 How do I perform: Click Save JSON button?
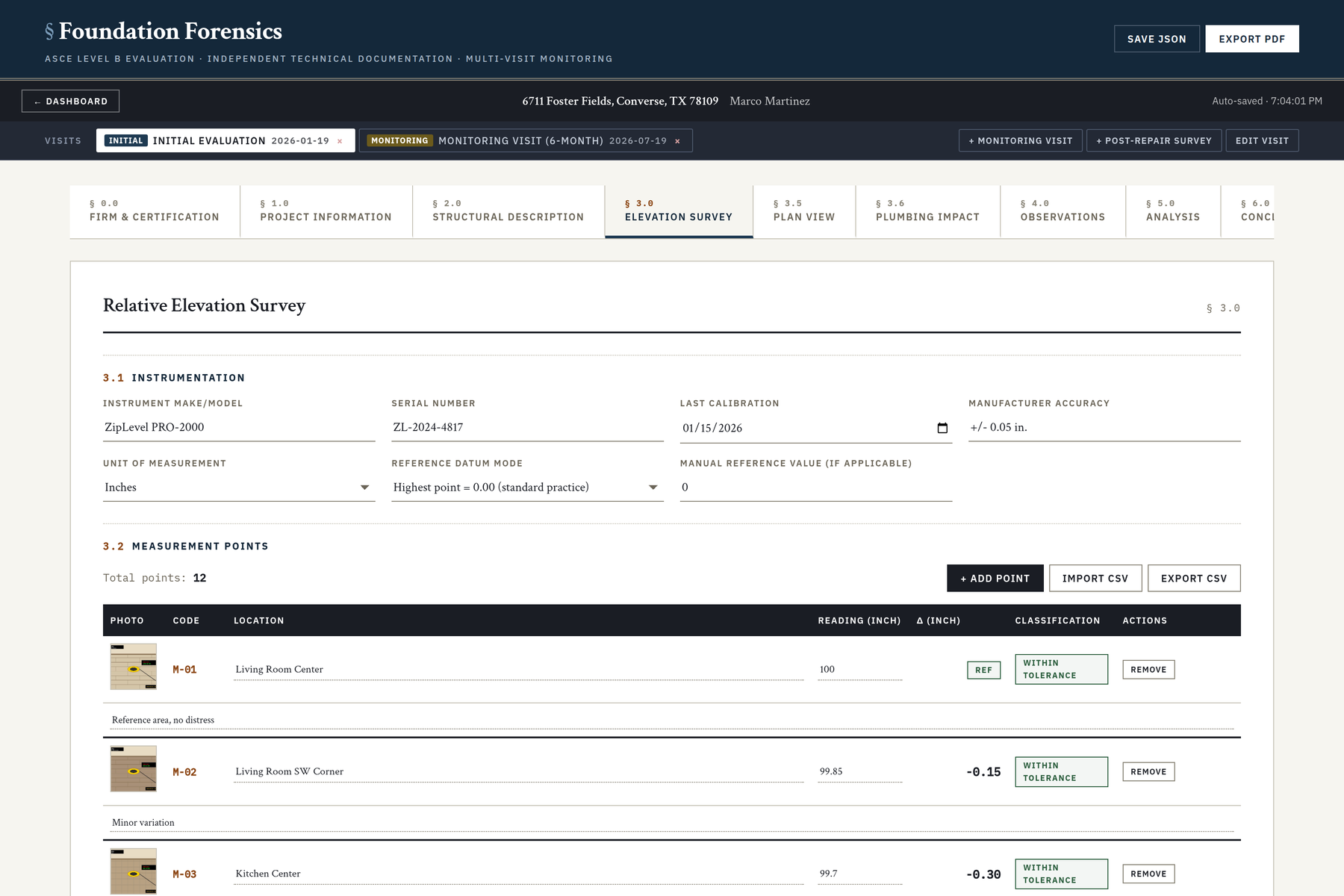(x=1157, y=39)
